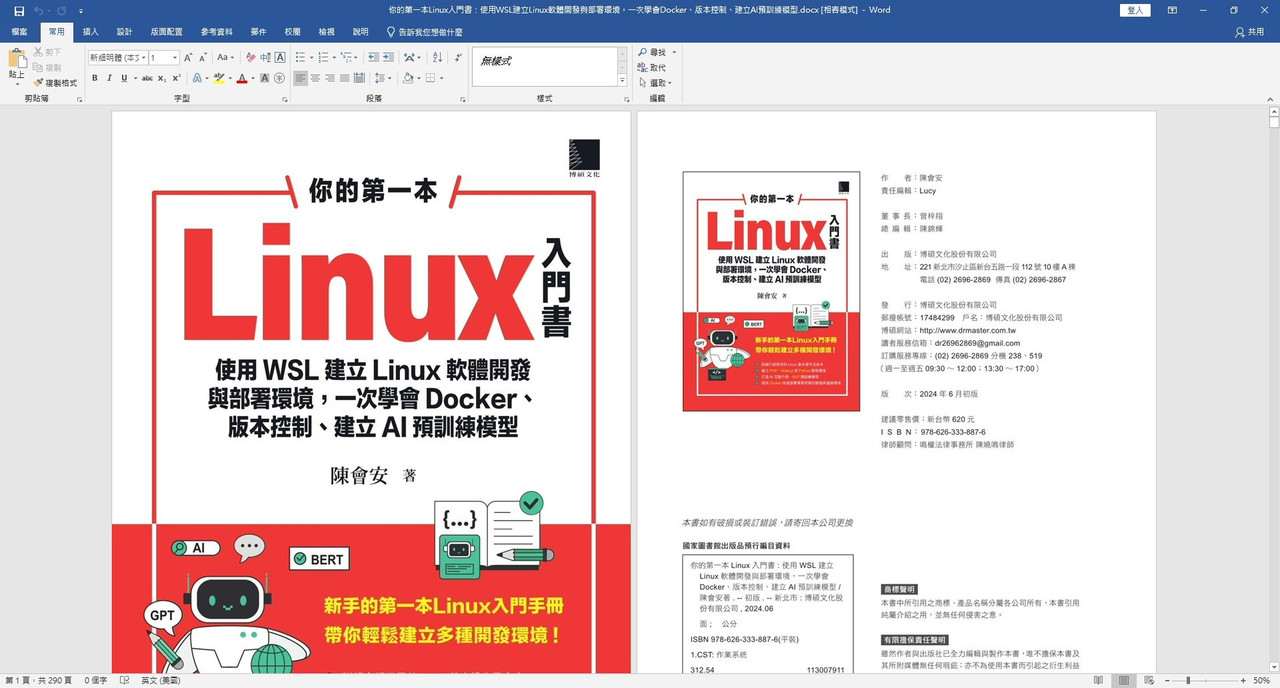Click the 剪下 cut button
1280x688 pixels.
tap(47, 52)
